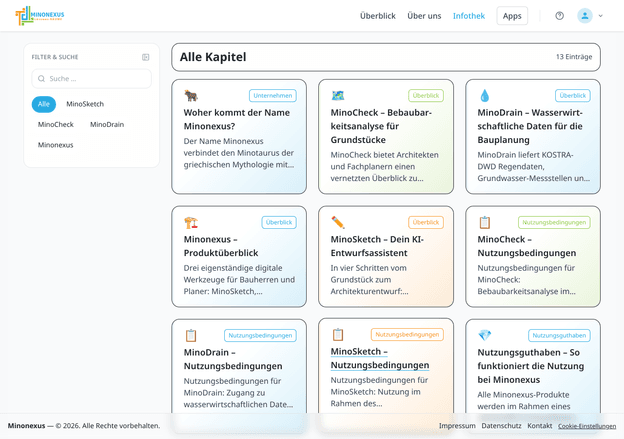Click Überblick tag on MinoDrain Wasserwirtschaftliche card

(573, 96)
